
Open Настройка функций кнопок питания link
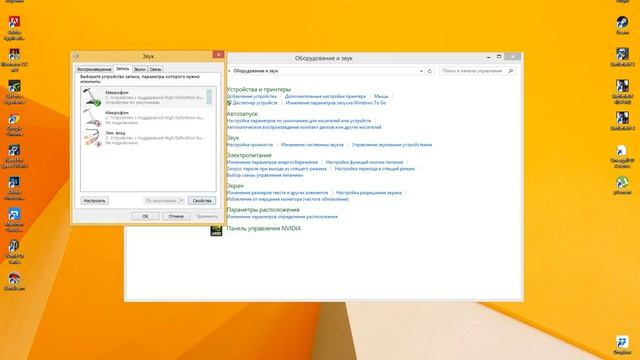[364, 162]
